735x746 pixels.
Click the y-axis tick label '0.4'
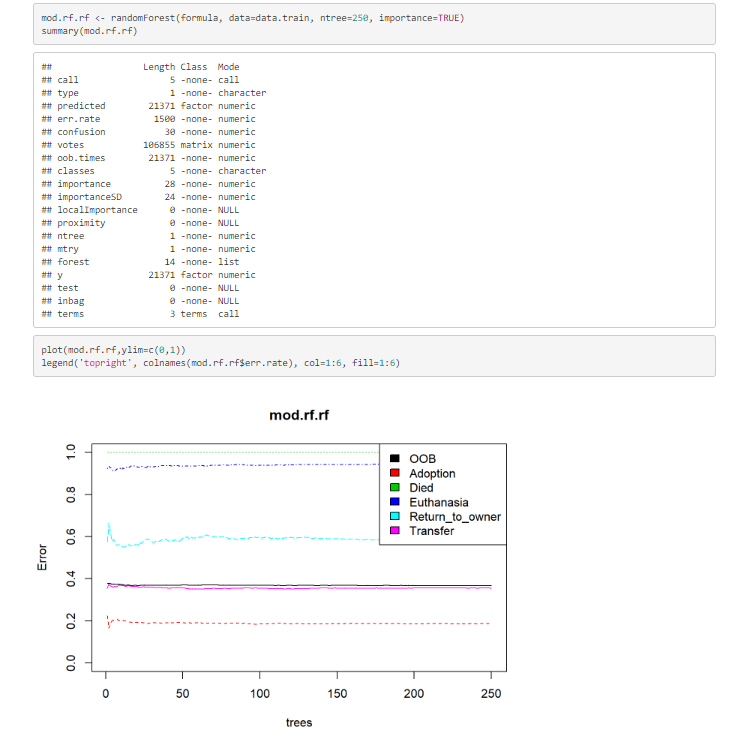point(70,579)
